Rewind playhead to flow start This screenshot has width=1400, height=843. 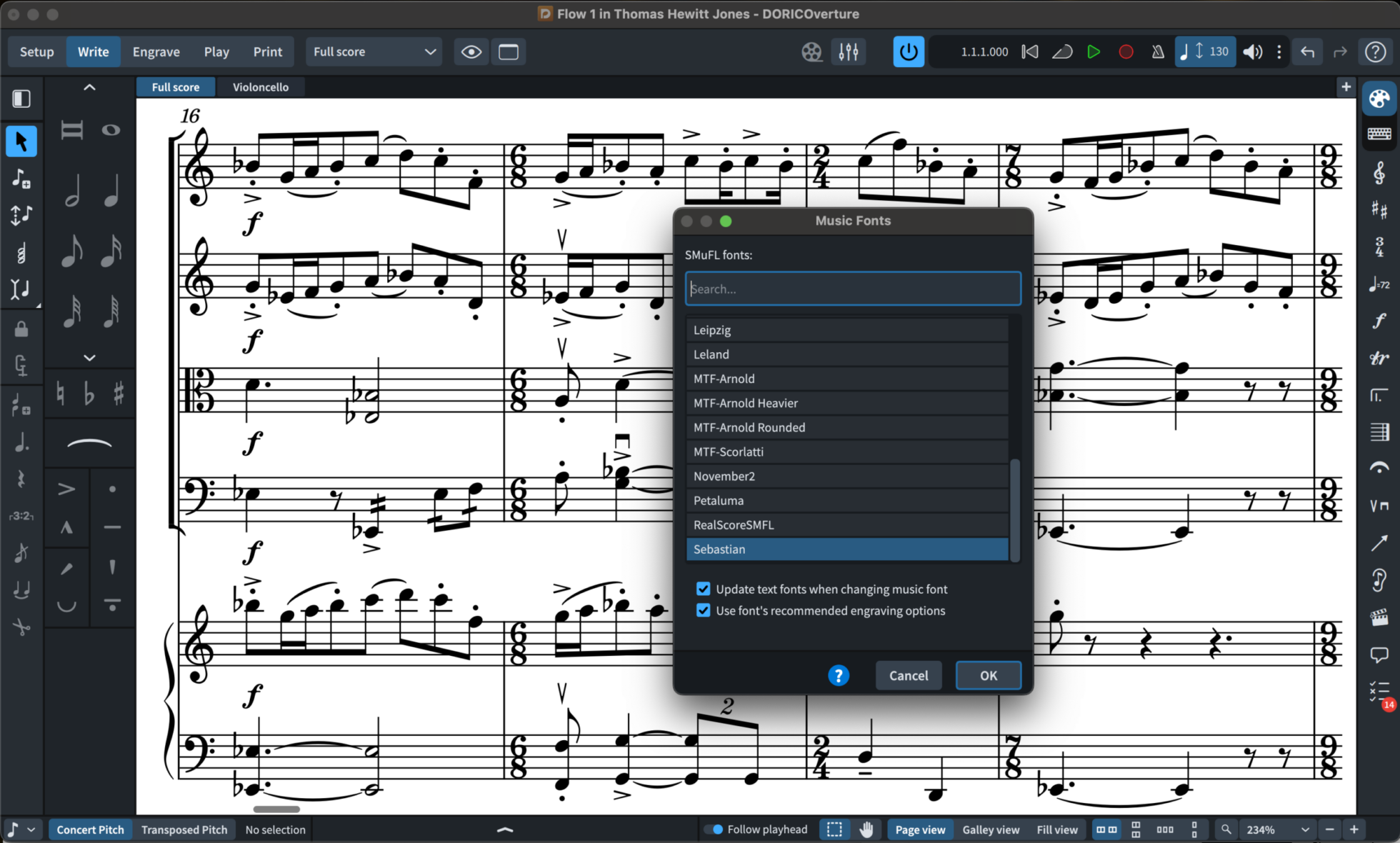1029,51
